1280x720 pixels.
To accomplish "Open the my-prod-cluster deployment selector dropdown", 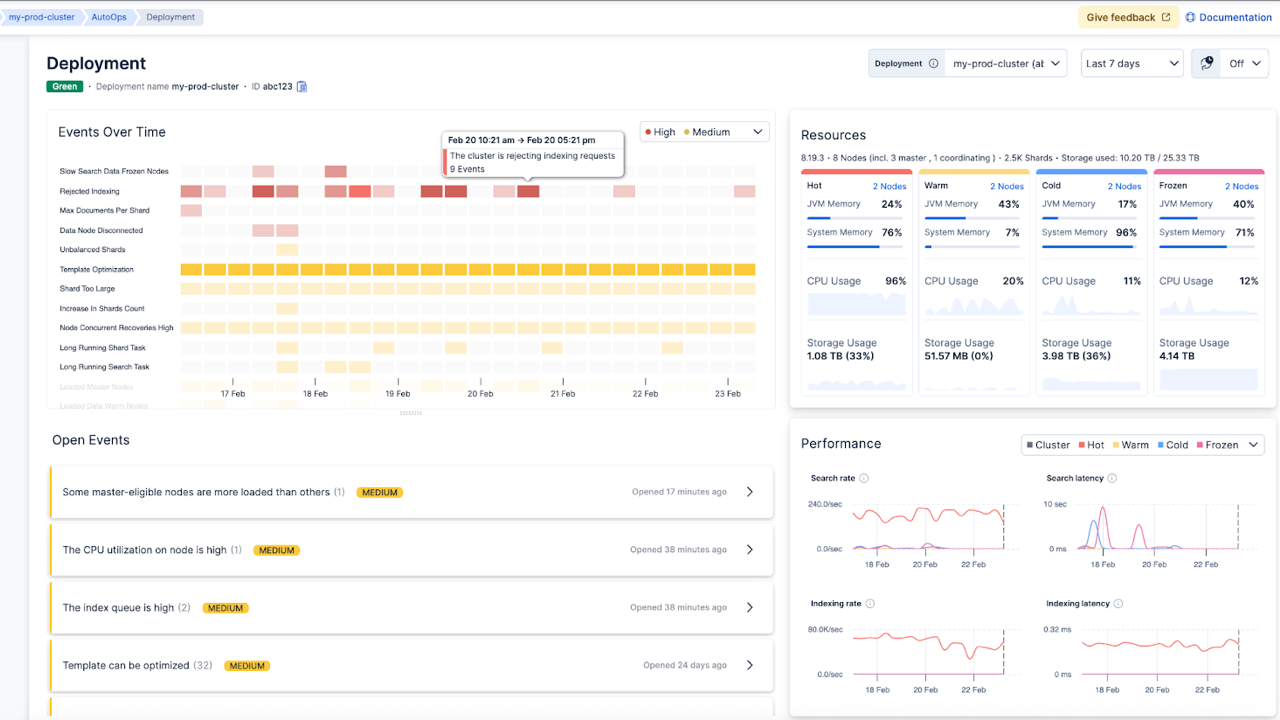I will [x=1005, y=63].
